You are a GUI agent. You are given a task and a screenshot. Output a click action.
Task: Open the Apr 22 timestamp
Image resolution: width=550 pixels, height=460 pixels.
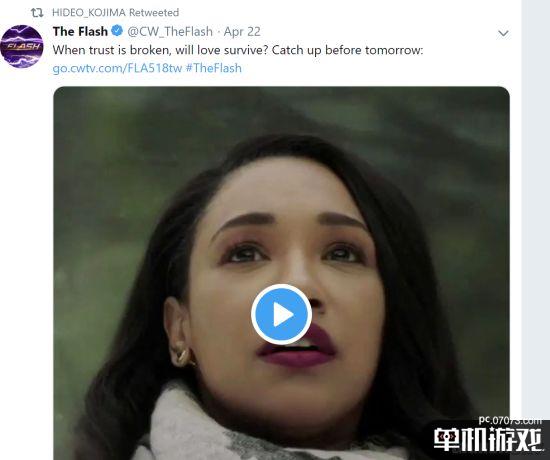[242, 32]
